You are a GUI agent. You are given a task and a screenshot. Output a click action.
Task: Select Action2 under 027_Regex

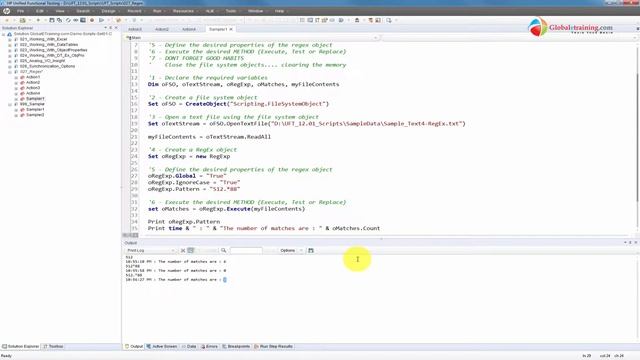click(33, 82)
